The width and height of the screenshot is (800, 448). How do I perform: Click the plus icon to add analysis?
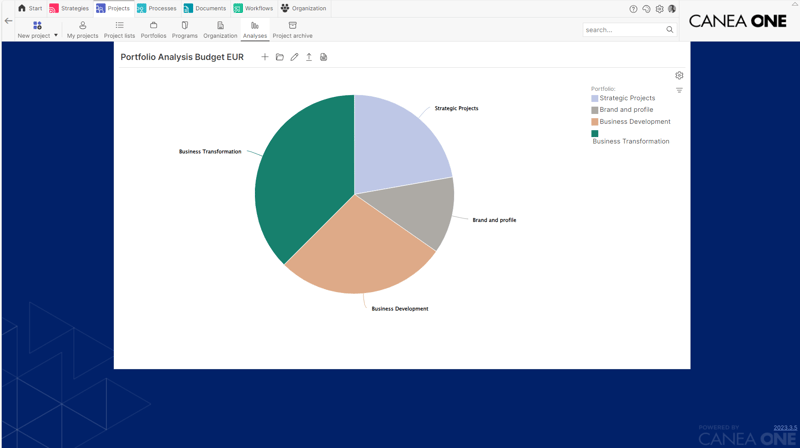[265, 57]
